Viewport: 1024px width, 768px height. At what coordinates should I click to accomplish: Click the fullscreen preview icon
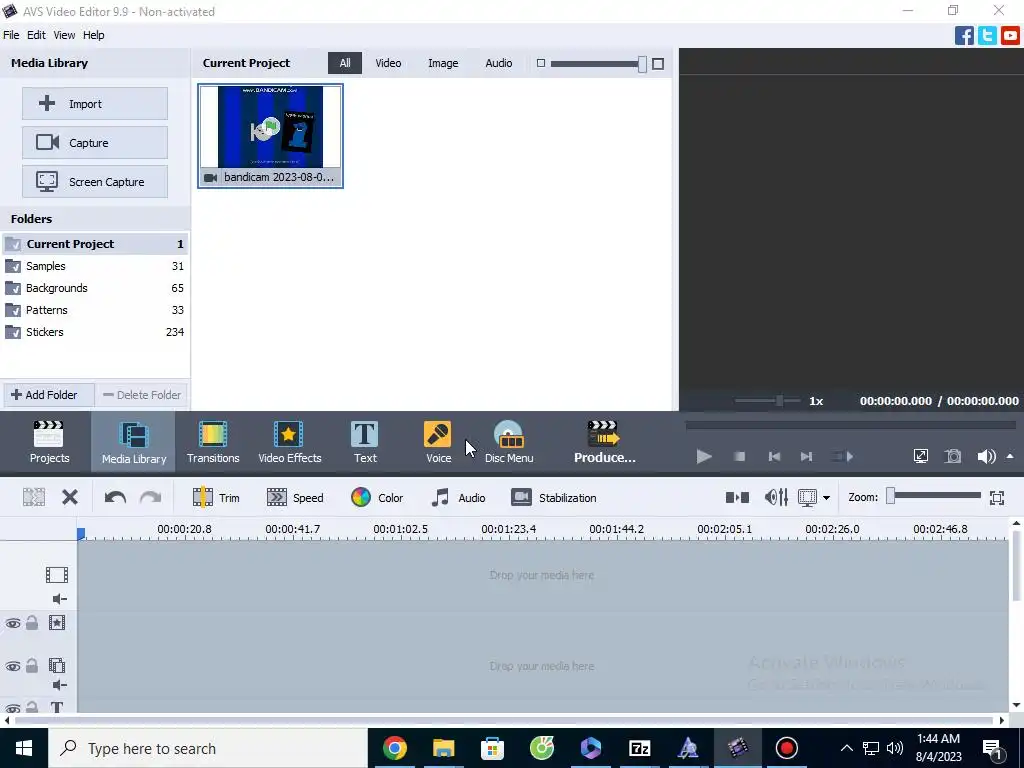click(920, 456)
